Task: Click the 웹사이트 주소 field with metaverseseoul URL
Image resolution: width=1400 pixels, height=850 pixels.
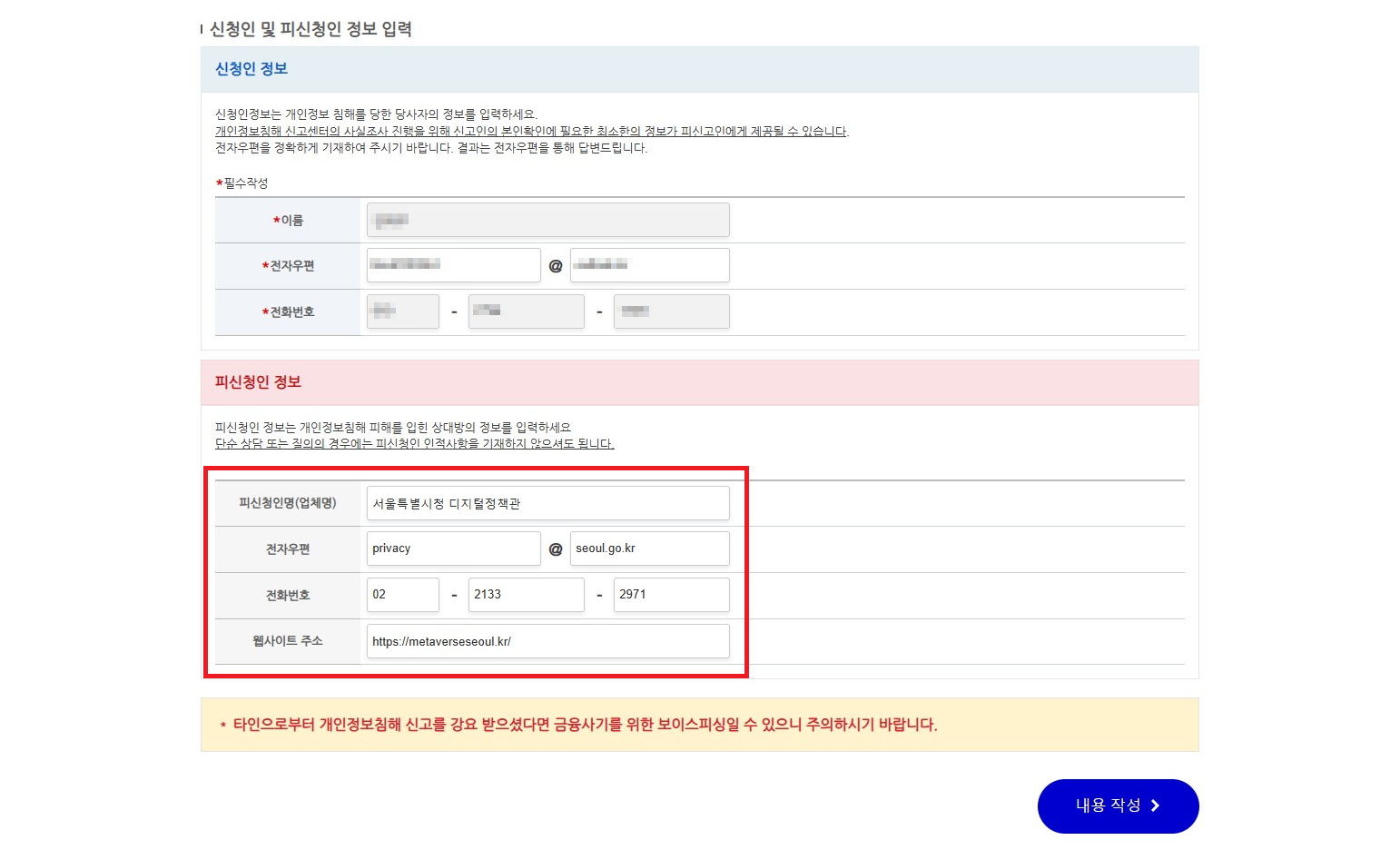Action: coord(547,641)
